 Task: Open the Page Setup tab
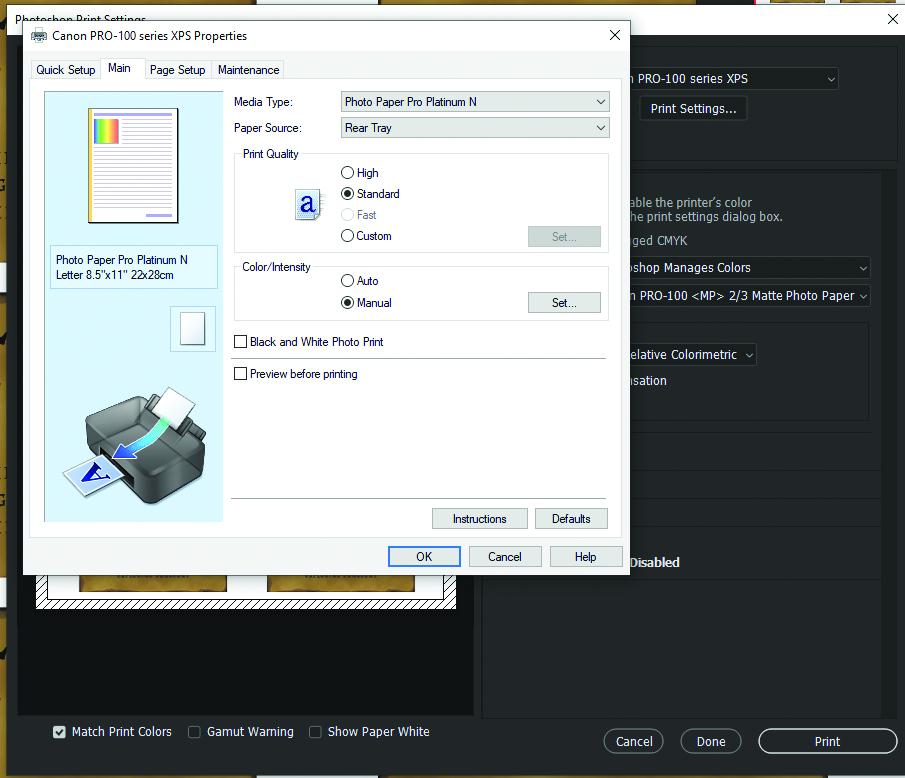pos(177,70)
